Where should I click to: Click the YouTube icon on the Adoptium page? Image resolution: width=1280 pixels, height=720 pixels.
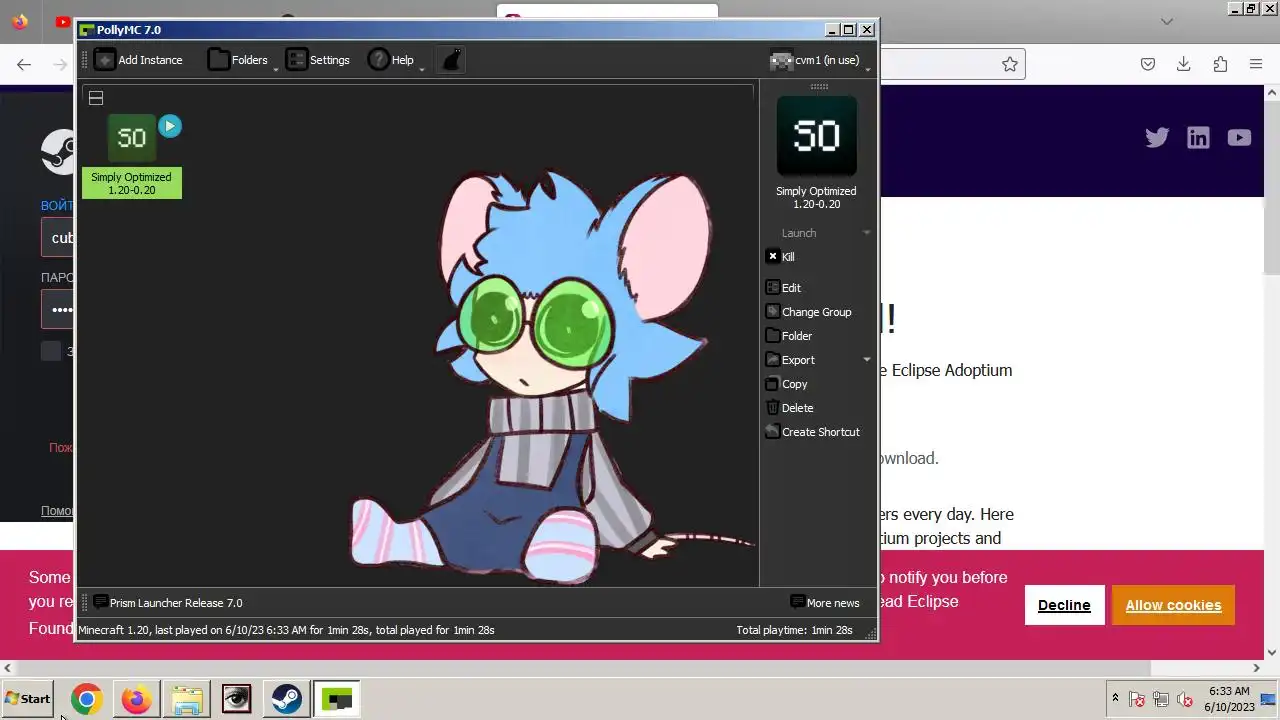pos(1239,138)
